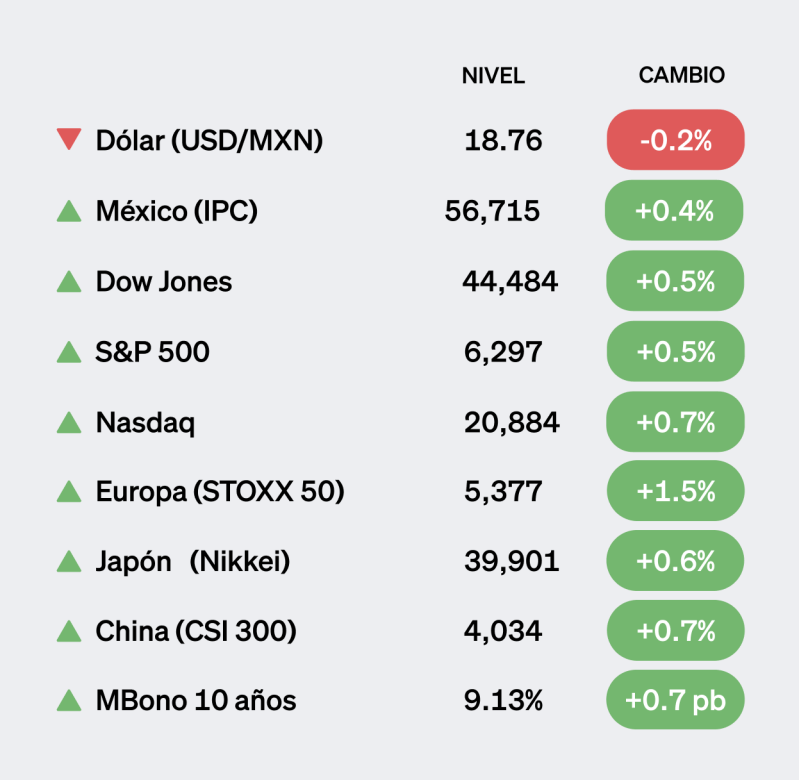Click the green up arrow beside Europa (STOXX 50)
Viewport: 799px width, 780px height.
69,492
